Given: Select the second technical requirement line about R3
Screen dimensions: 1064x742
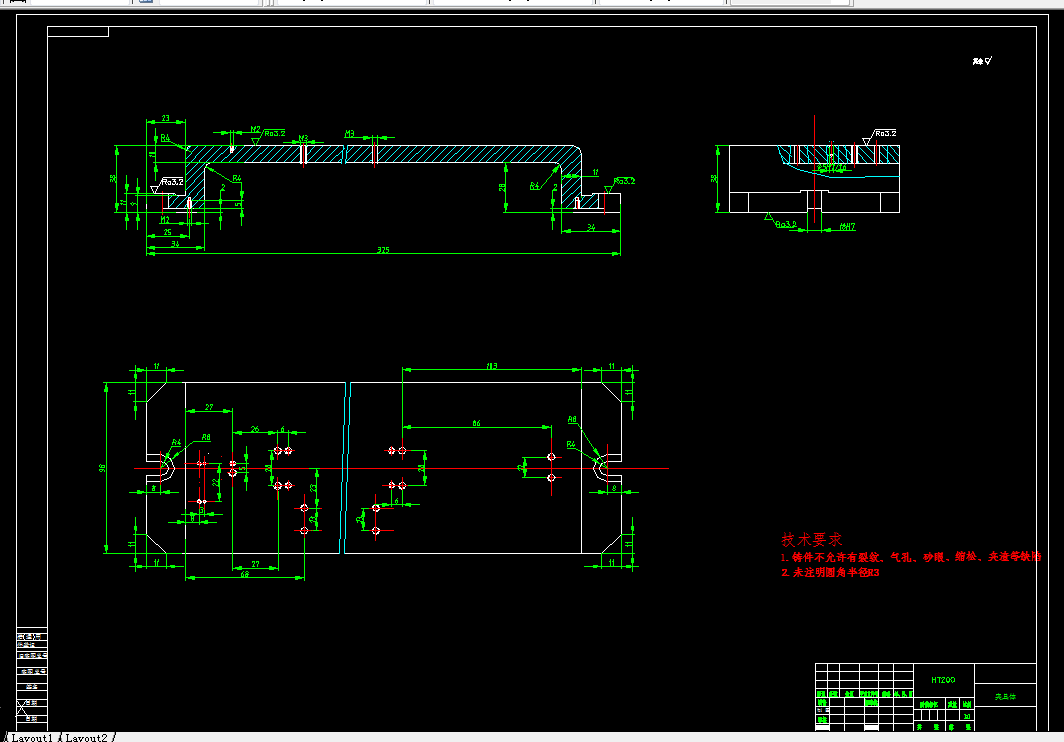Looking at the screenshot, I should pos(830,572).
